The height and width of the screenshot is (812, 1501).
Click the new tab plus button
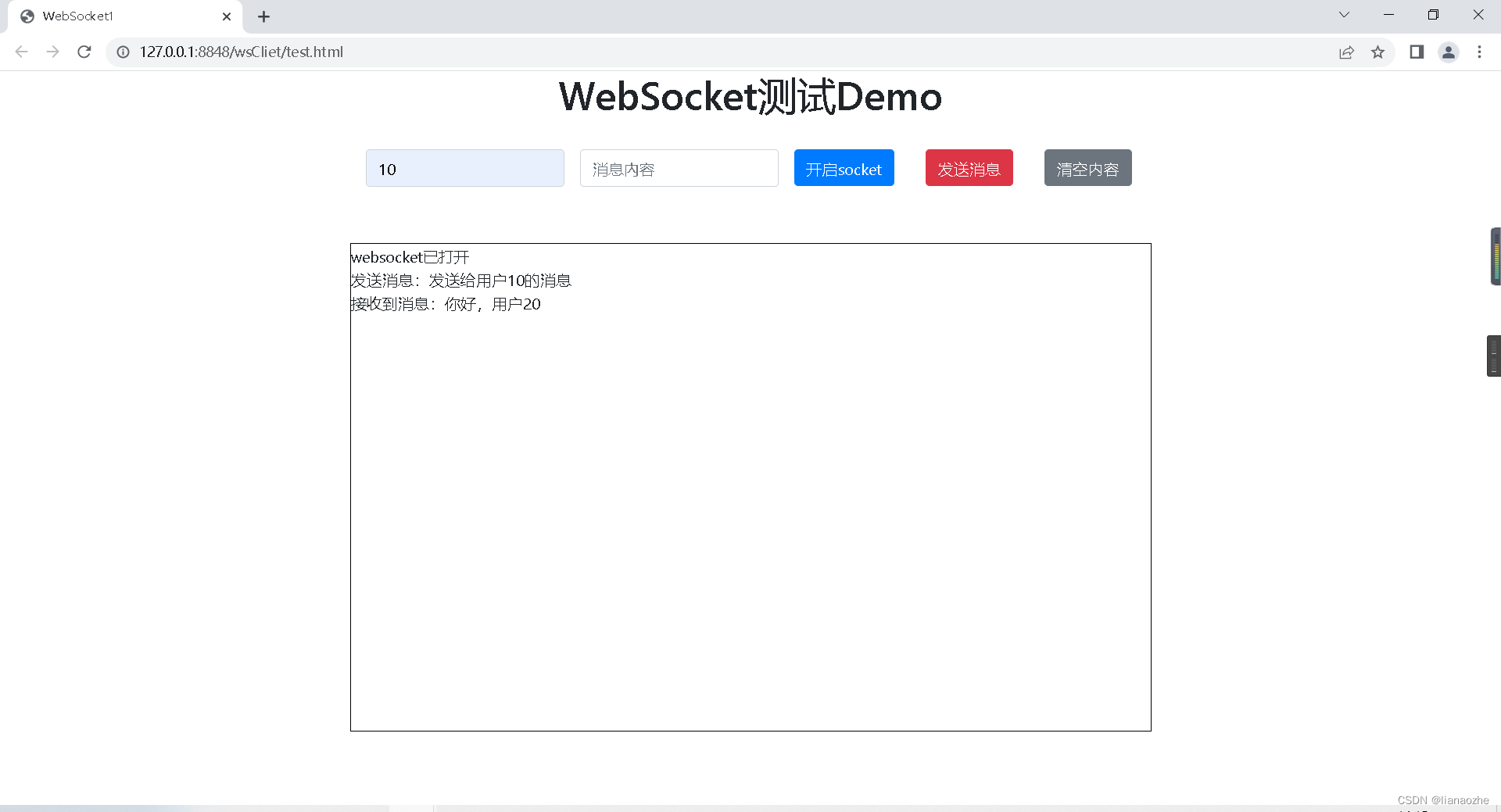(x=263, y=16)
